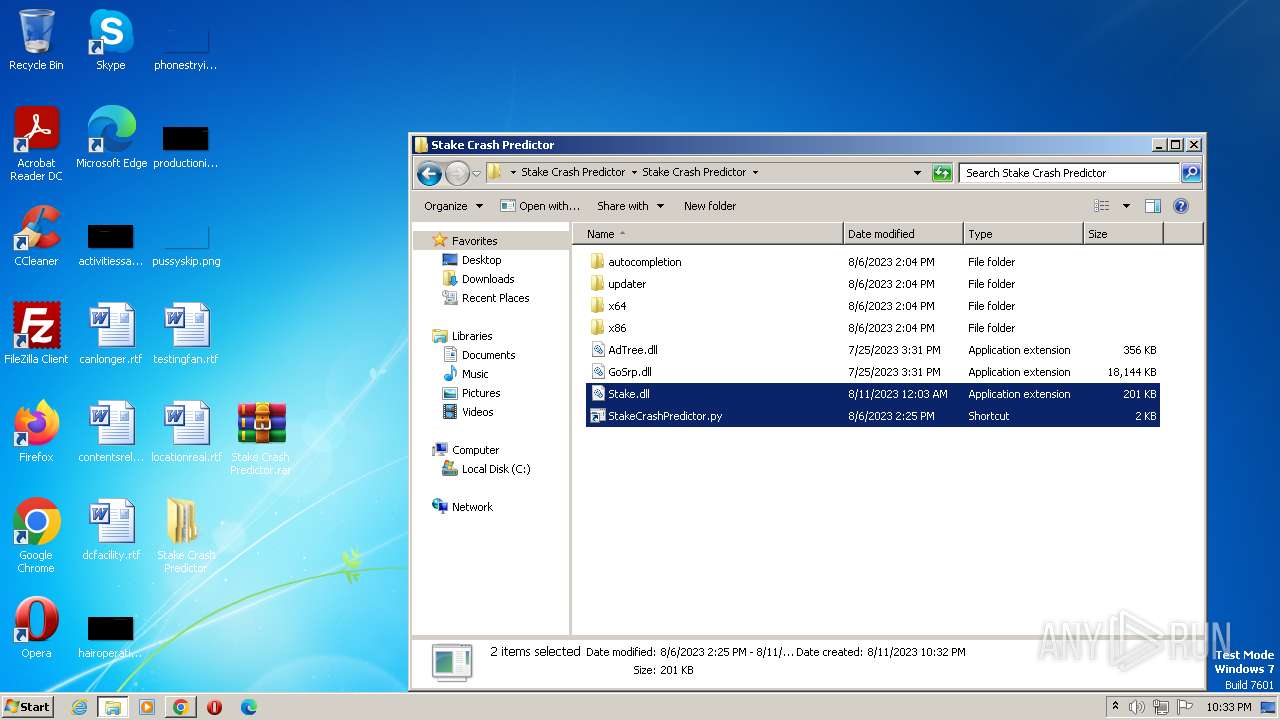Expand last Stake Crash Predictor breadcrumb arrow
Screen dimensions: 1280x720
coord(755,172)
